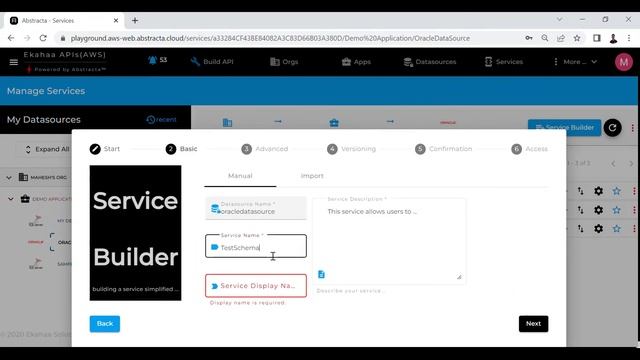The height and width of the screenshot is (360, 640).
Task: Open notifications bell showing 53
Action: pos(157,60)
